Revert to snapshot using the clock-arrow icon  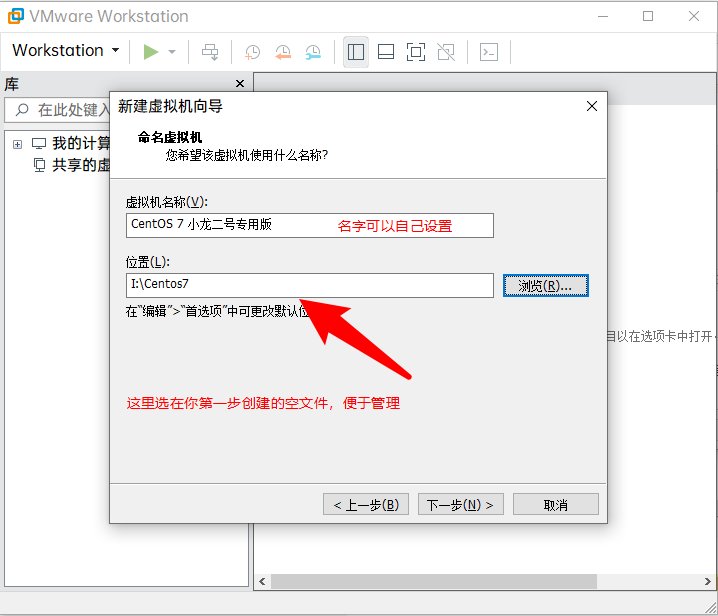(283, 52)
